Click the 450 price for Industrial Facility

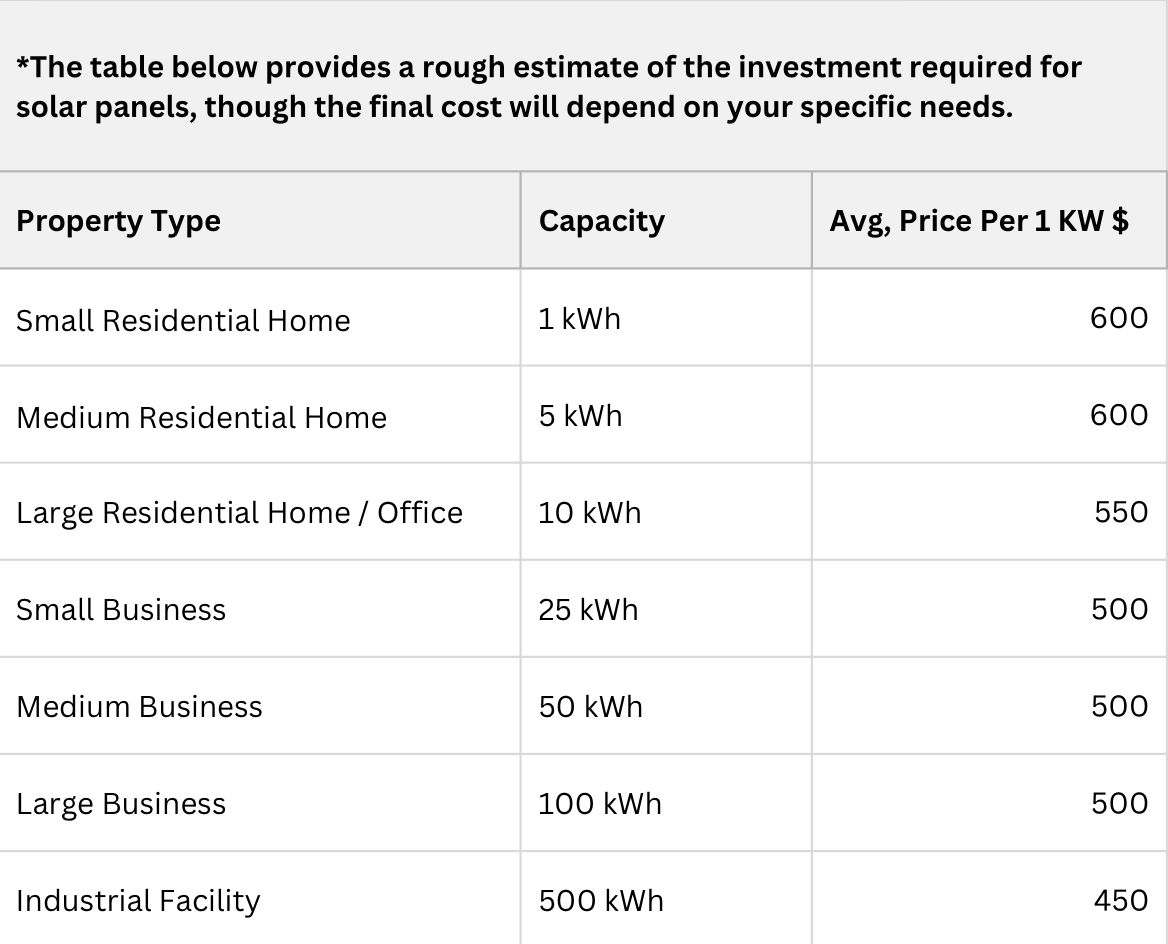tap(1121, 900)
